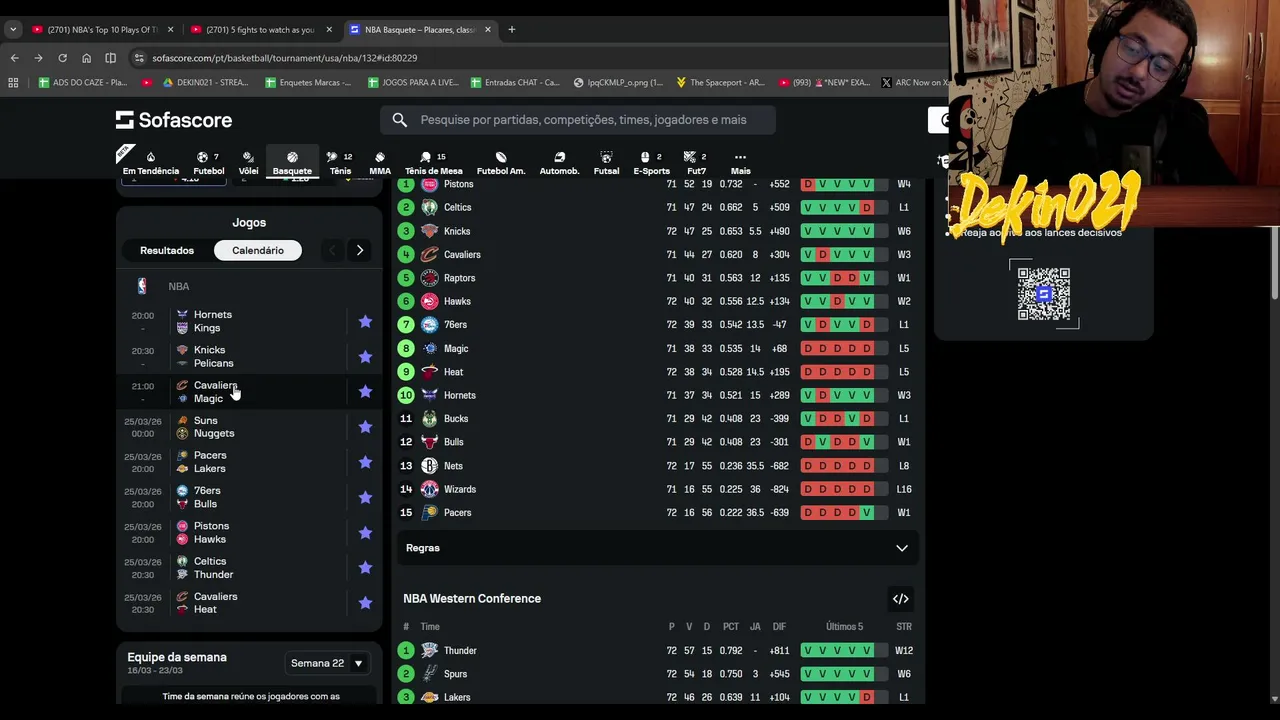Image resolution: width=1280 pixels, height=720 pixels.
Task: Open the browser apps grid bookmark icon
Action: pos(13,82)
